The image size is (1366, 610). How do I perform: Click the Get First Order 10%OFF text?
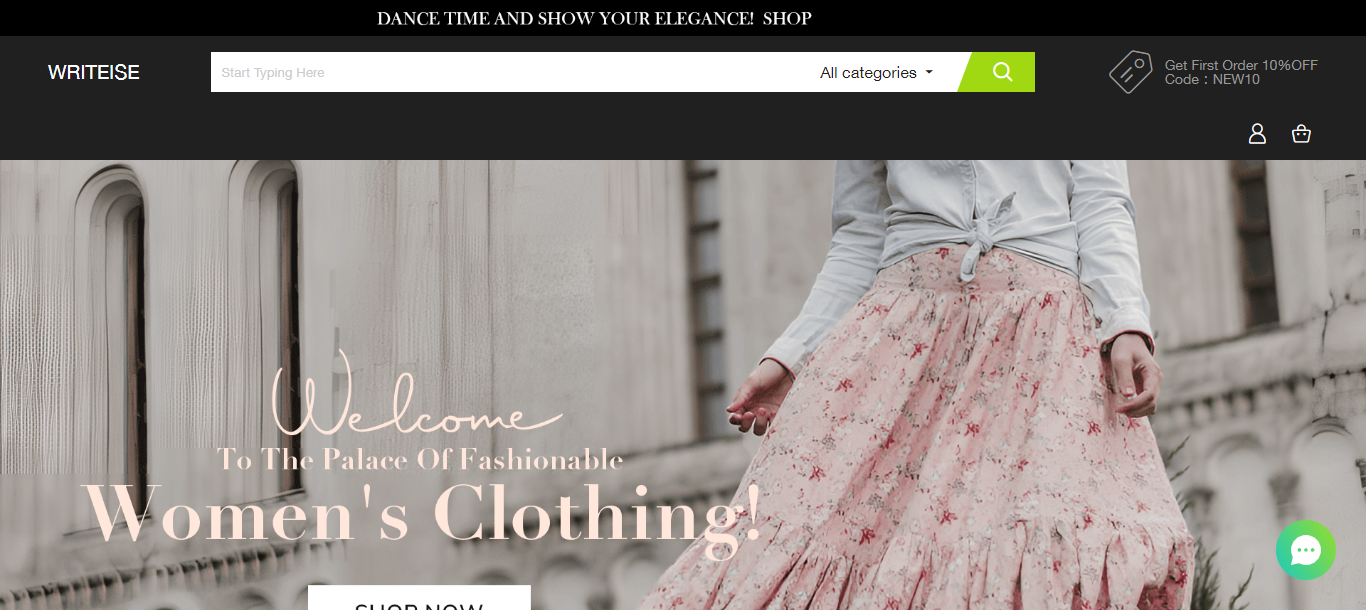(1241, 65)
